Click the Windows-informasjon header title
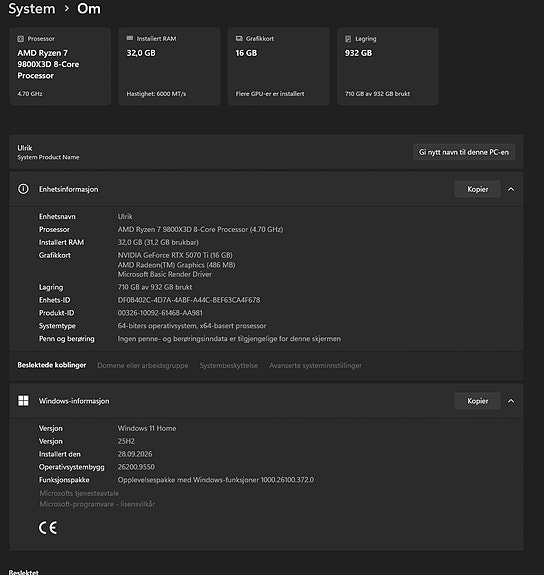544x575 pixels. (74, 401)
